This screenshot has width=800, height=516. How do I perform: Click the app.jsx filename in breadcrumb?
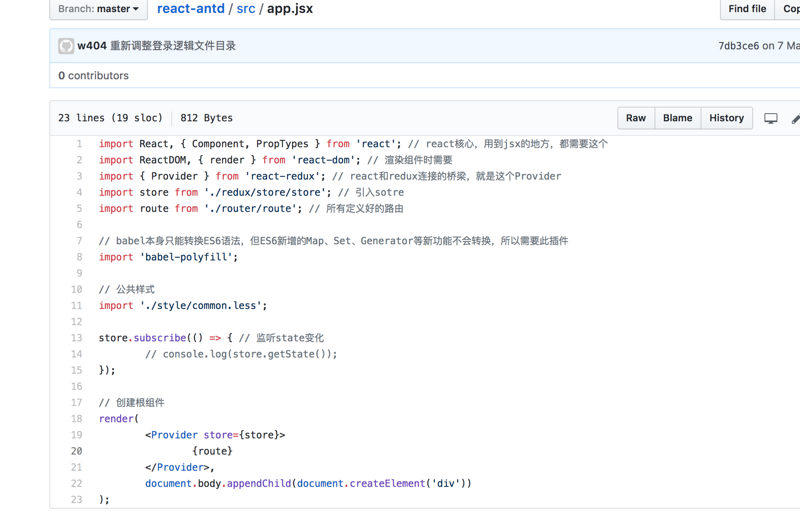click(290, 9)
